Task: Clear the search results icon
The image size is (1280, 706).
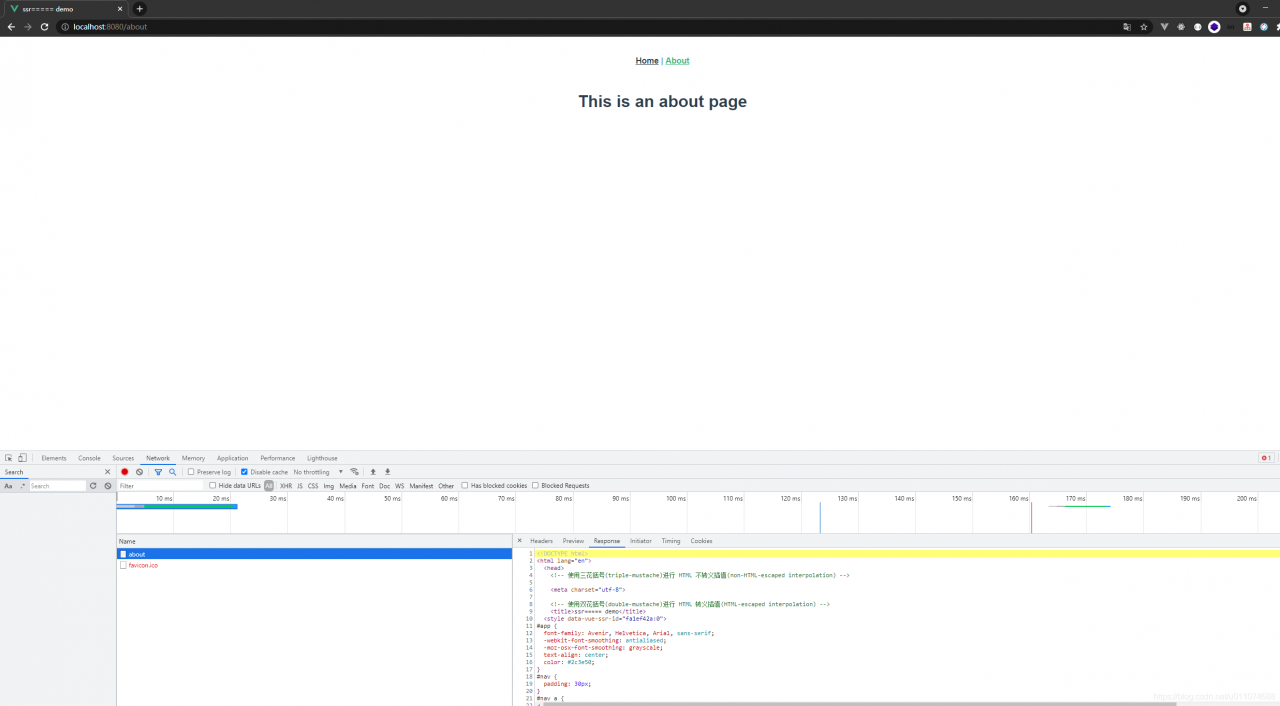Action: [108, 486]
